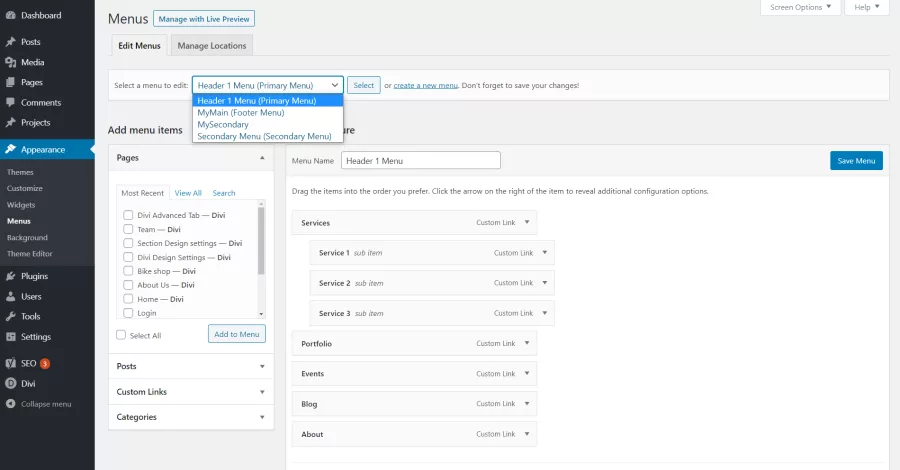Expand the Events menu item options
The image size is (900, 470).
[527, 374]
